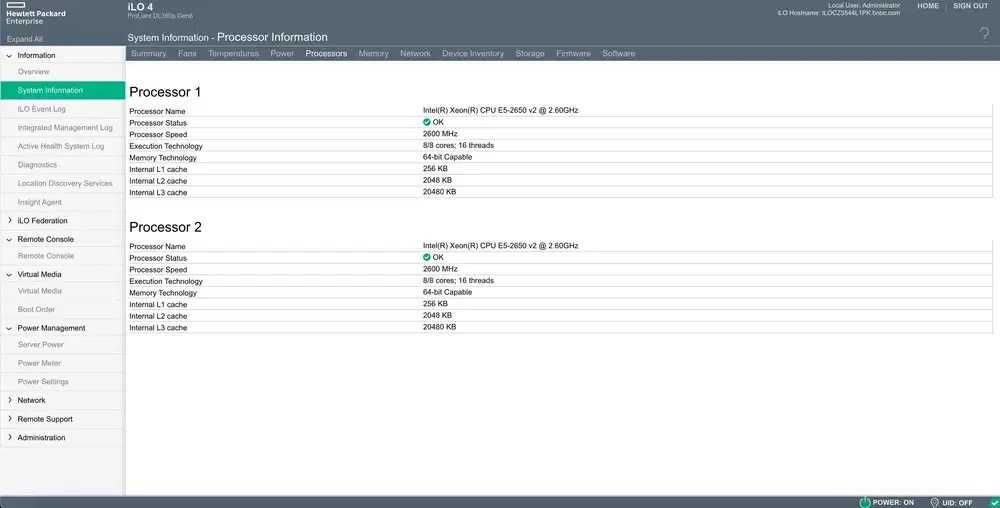Click Processor 2 OK status icon
Image resolution: width=1000 pixels, height=508 pixels.
tap(427, 257)
